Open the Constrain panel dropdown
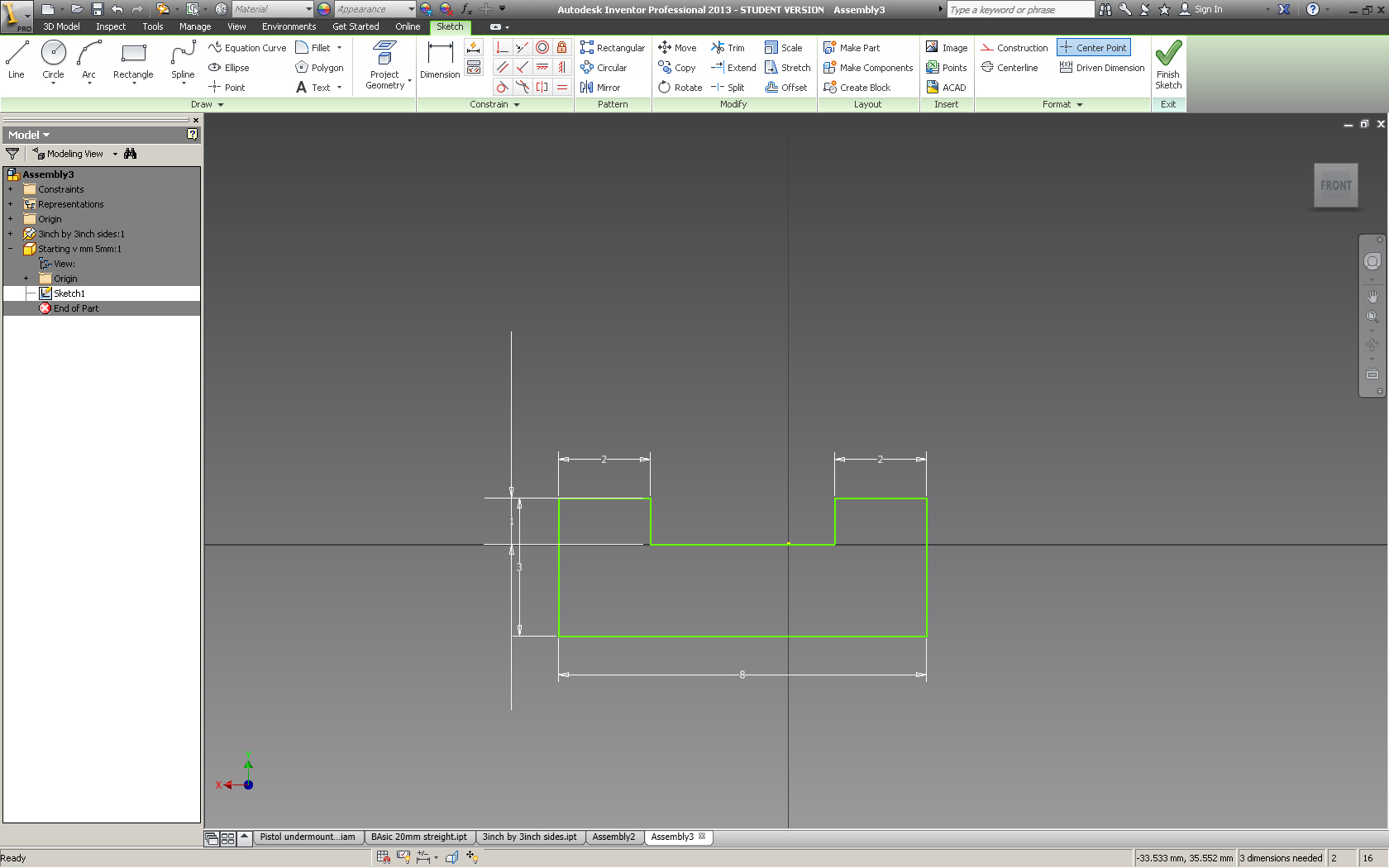Screen dimensions: 1389x868 point(494,104)
